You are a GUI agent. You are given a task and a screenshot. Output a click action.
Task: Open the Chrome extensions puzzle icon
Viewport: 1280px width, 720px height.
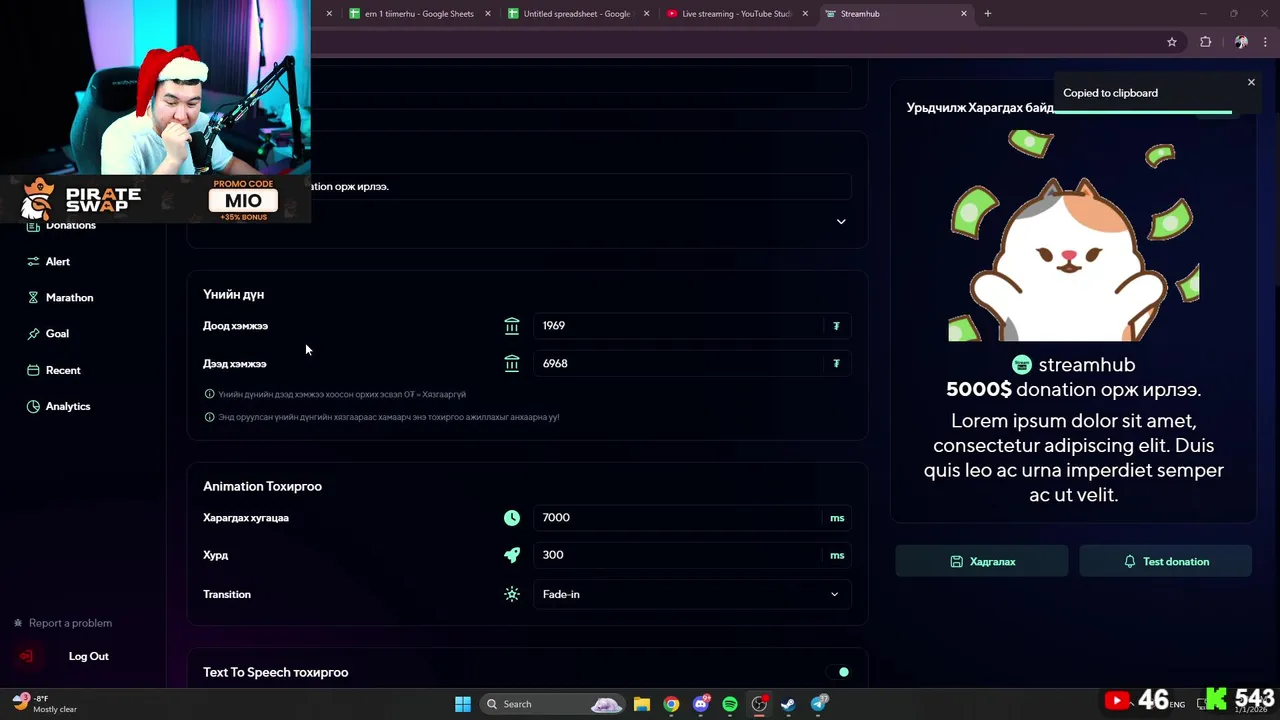coord(1205,42)
